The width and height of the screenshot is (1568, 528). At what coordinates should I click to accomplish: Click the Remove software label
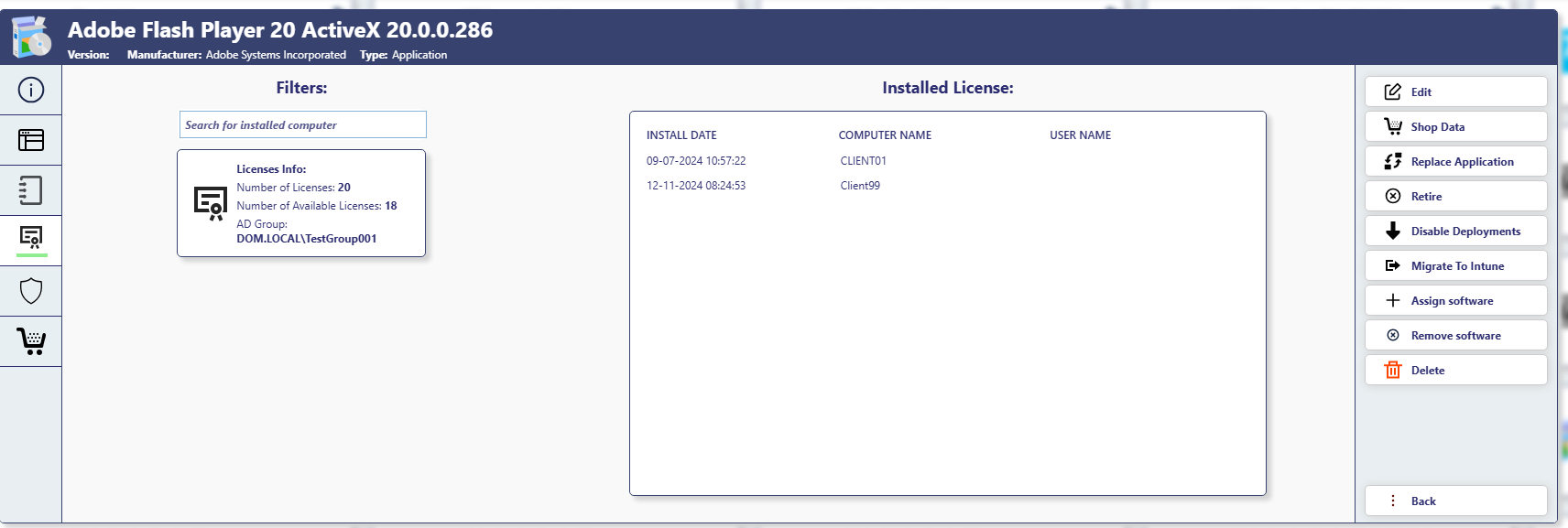1455,336
